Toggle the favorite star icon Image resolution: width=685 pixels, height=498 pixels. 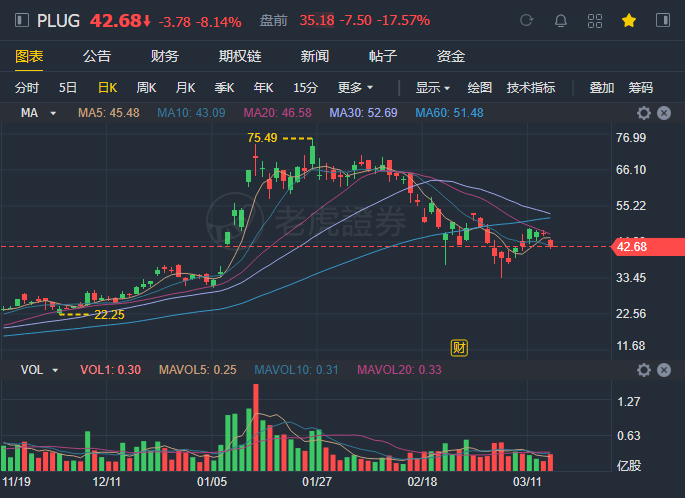[x=628, y=20]
